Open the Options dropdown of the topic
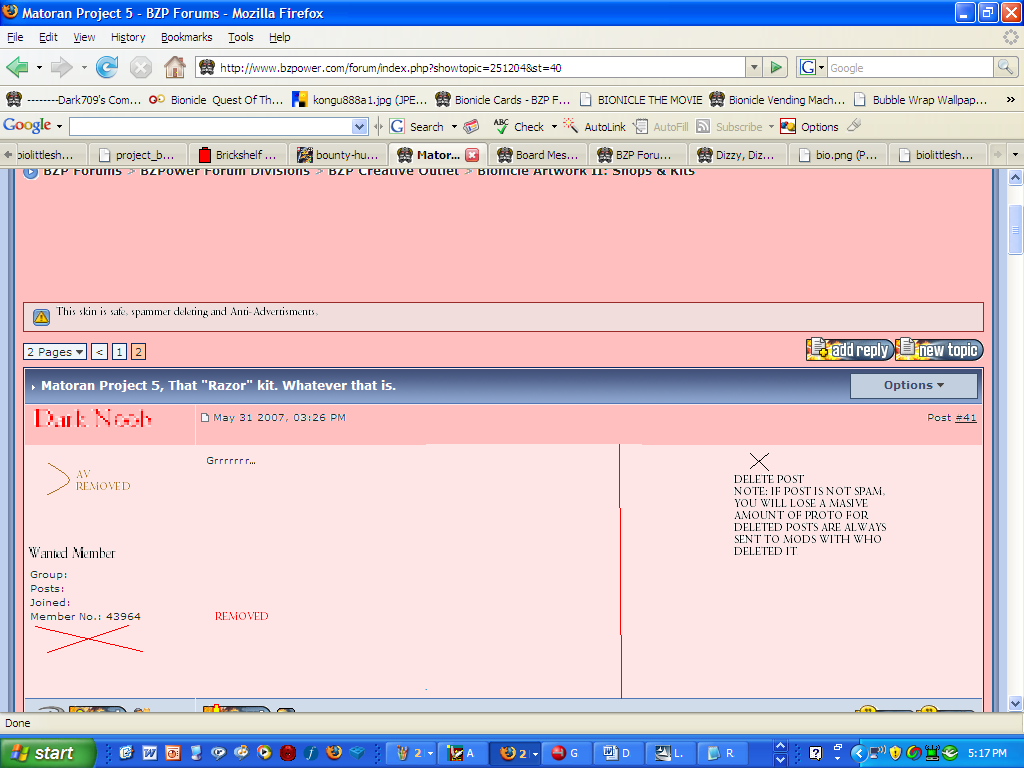1024x768 pixels. (x=913, y=385)
